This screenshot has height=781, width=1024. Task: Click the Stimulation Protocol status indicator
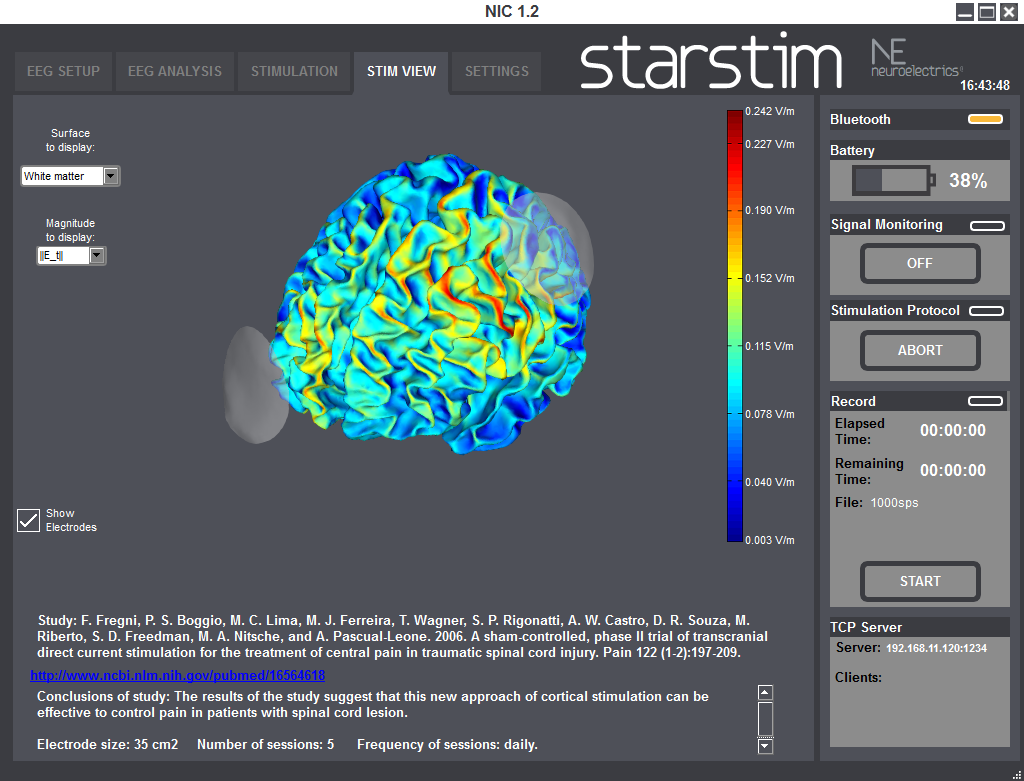(x=986, y=311)
